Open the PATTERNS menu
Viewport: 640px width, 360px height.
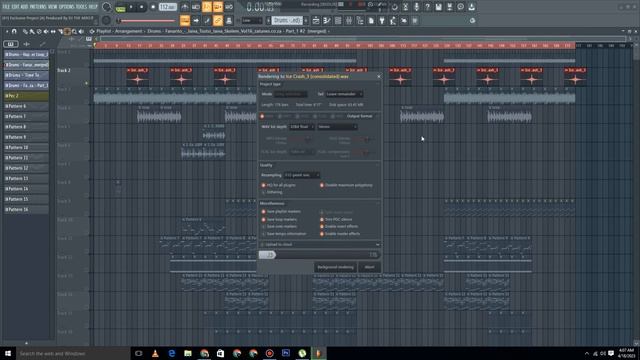click(38, 7)
